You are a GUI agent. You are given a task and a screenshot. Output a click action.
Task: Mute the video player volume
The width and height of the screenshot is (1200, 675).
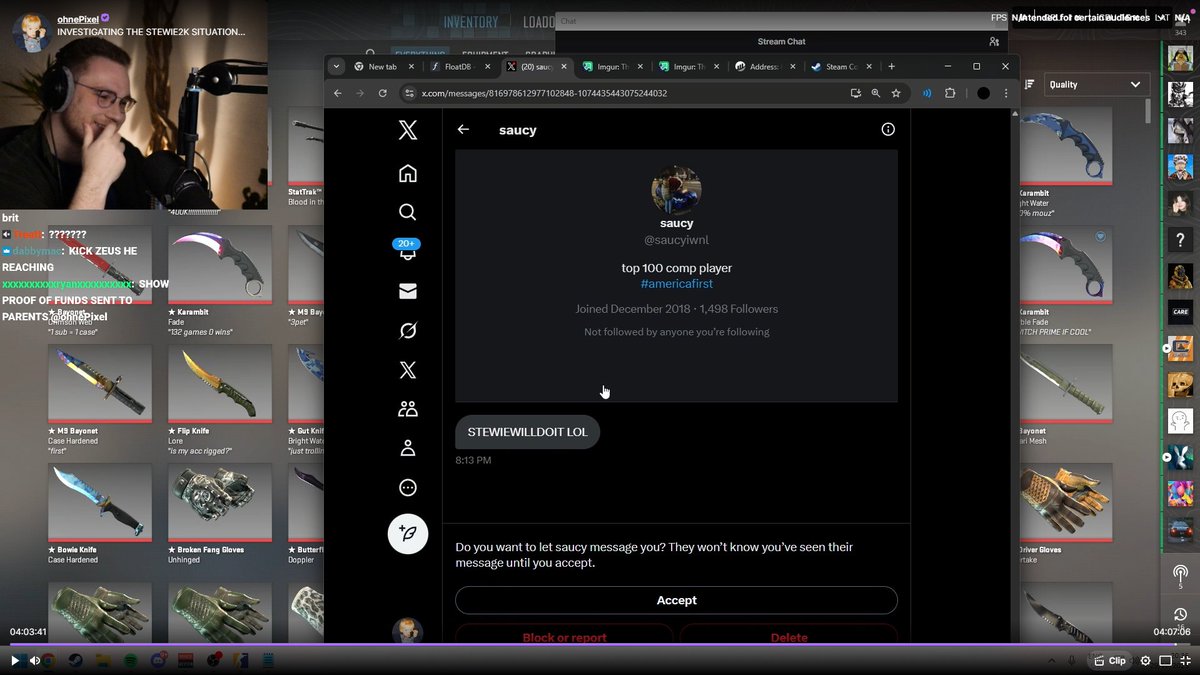point(35,661)
